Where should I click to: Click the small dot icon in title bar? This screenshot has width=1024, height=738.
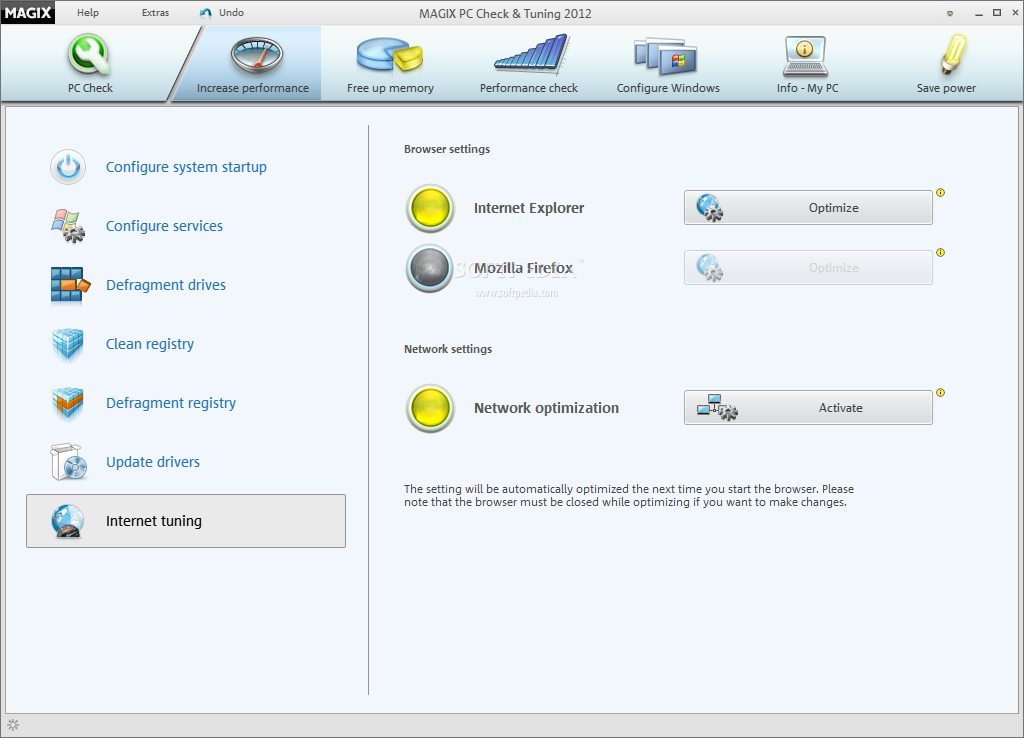point(950,13)
